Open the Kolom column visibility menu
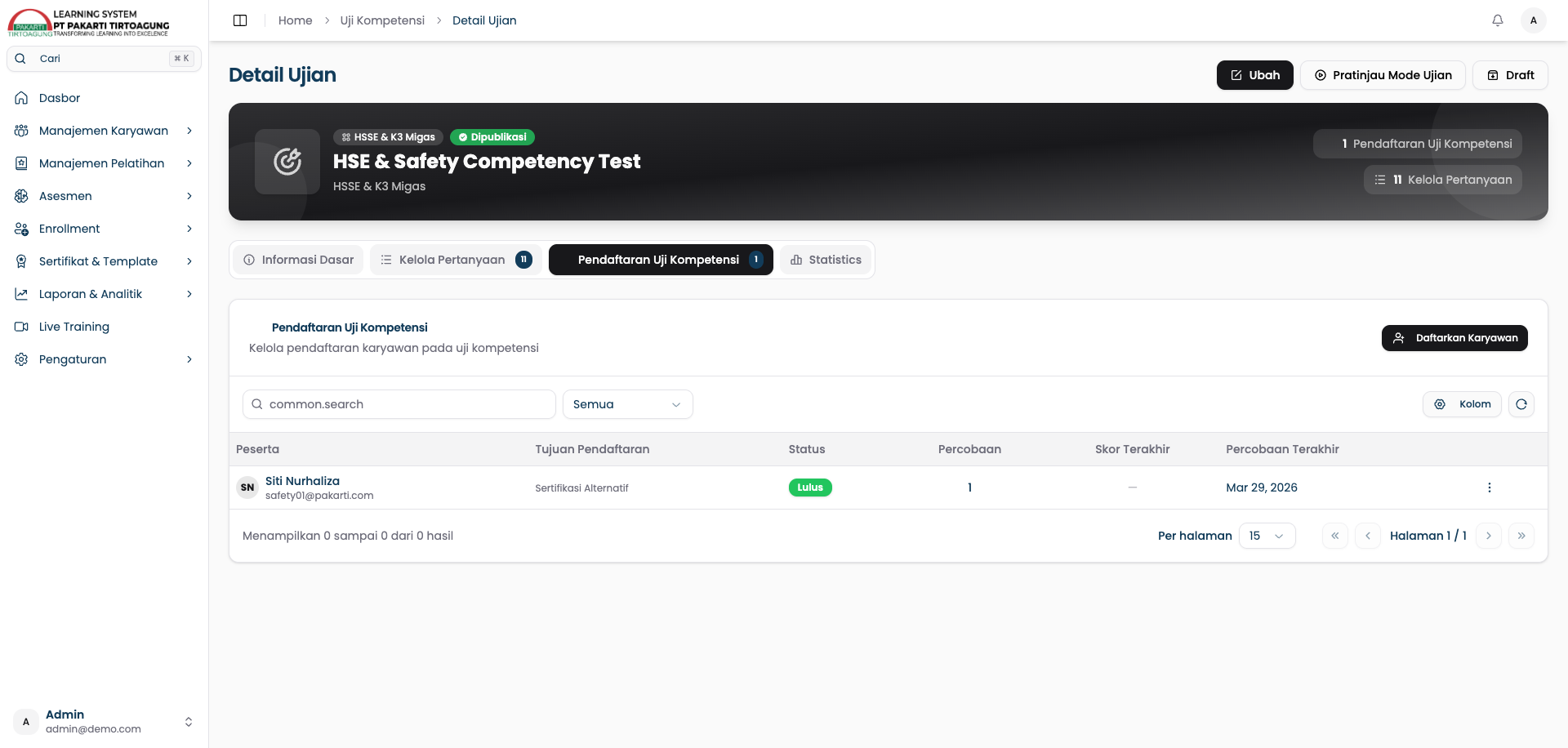The width and height of the screenshot is (1568, 748). (x=1462, y=404)
